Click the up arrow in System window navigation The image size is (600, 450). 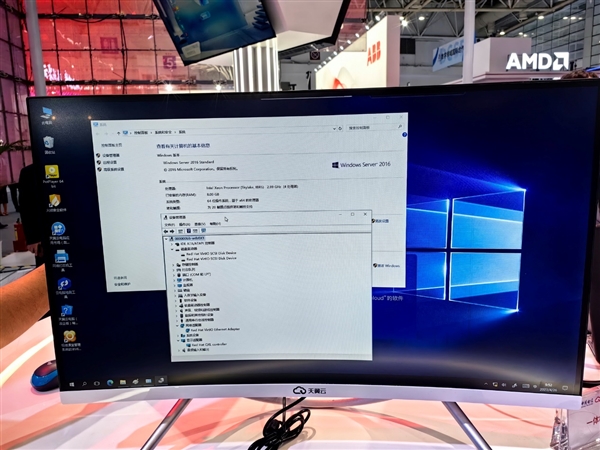pyautogui.click(x=118, y=133)
